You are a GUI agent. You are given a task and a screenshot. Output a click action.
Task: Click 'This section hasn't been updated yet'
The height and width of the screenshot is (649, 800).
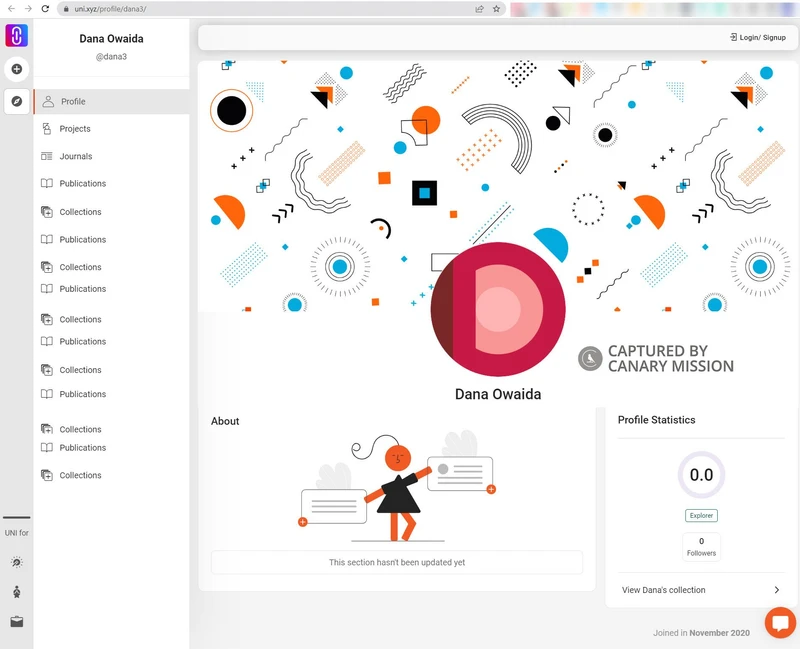(x=397, y=562)
